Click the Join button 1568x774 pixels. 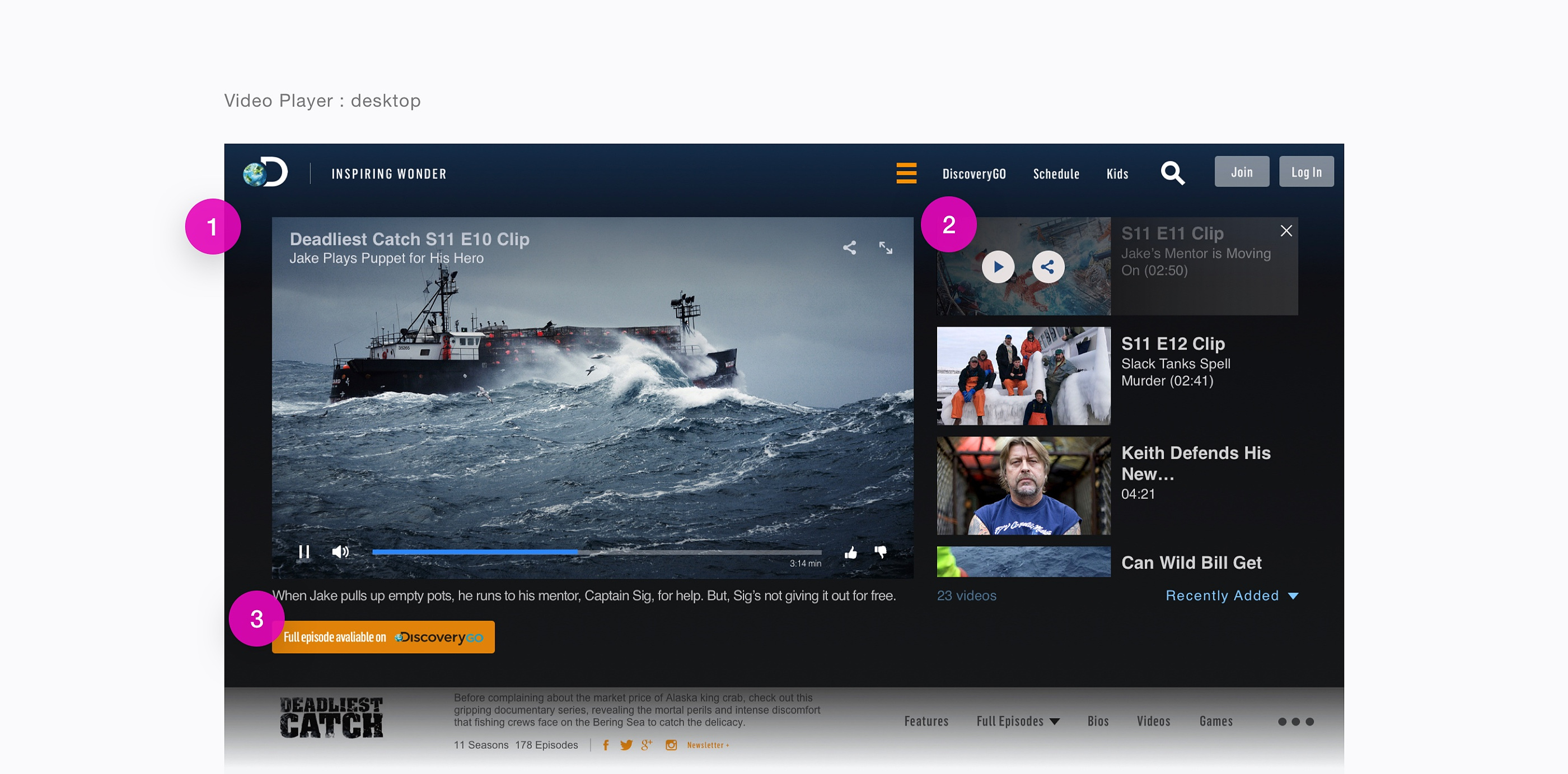pyautogui.click(x=1242, y=172)
